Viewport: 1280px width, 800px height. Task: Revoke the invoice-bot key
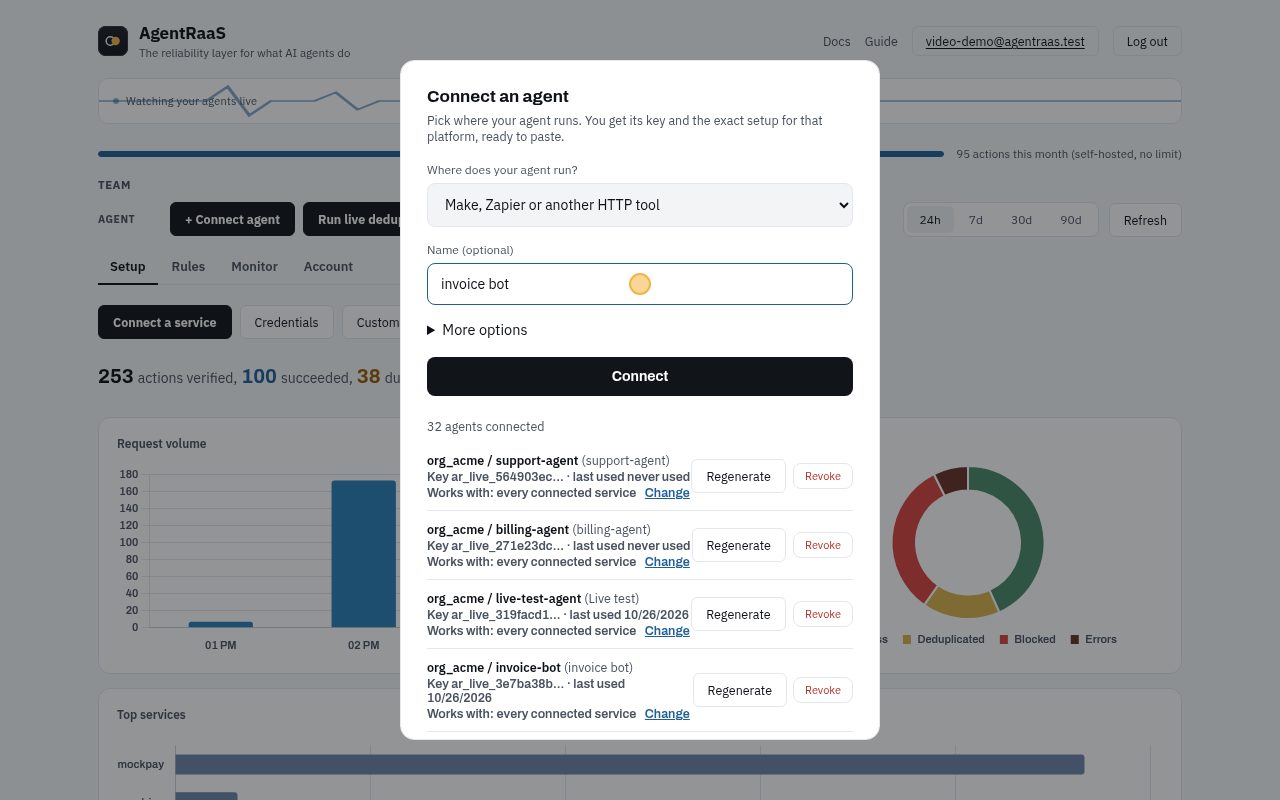point(823,690)
